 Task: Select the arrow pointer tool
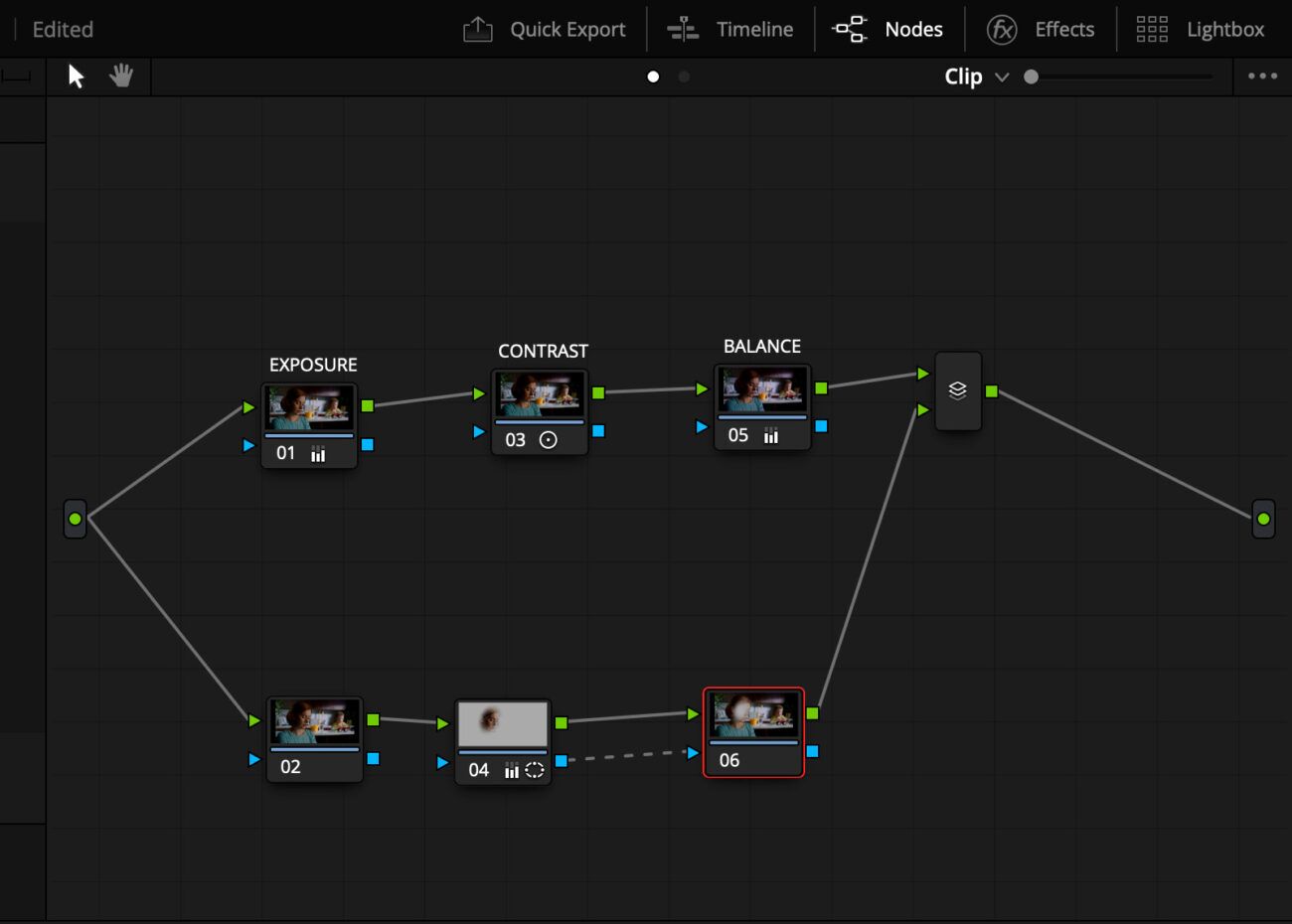point(75,76)
